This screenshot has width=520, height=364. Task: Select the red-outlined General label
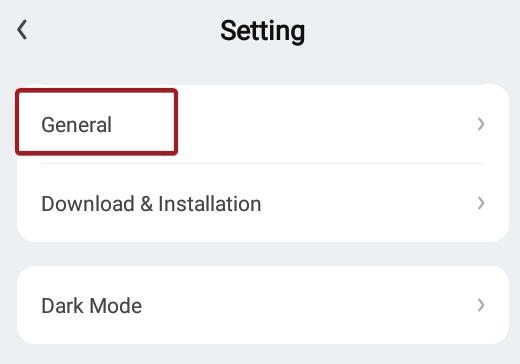pyautogui.click(x=76, y=125)
